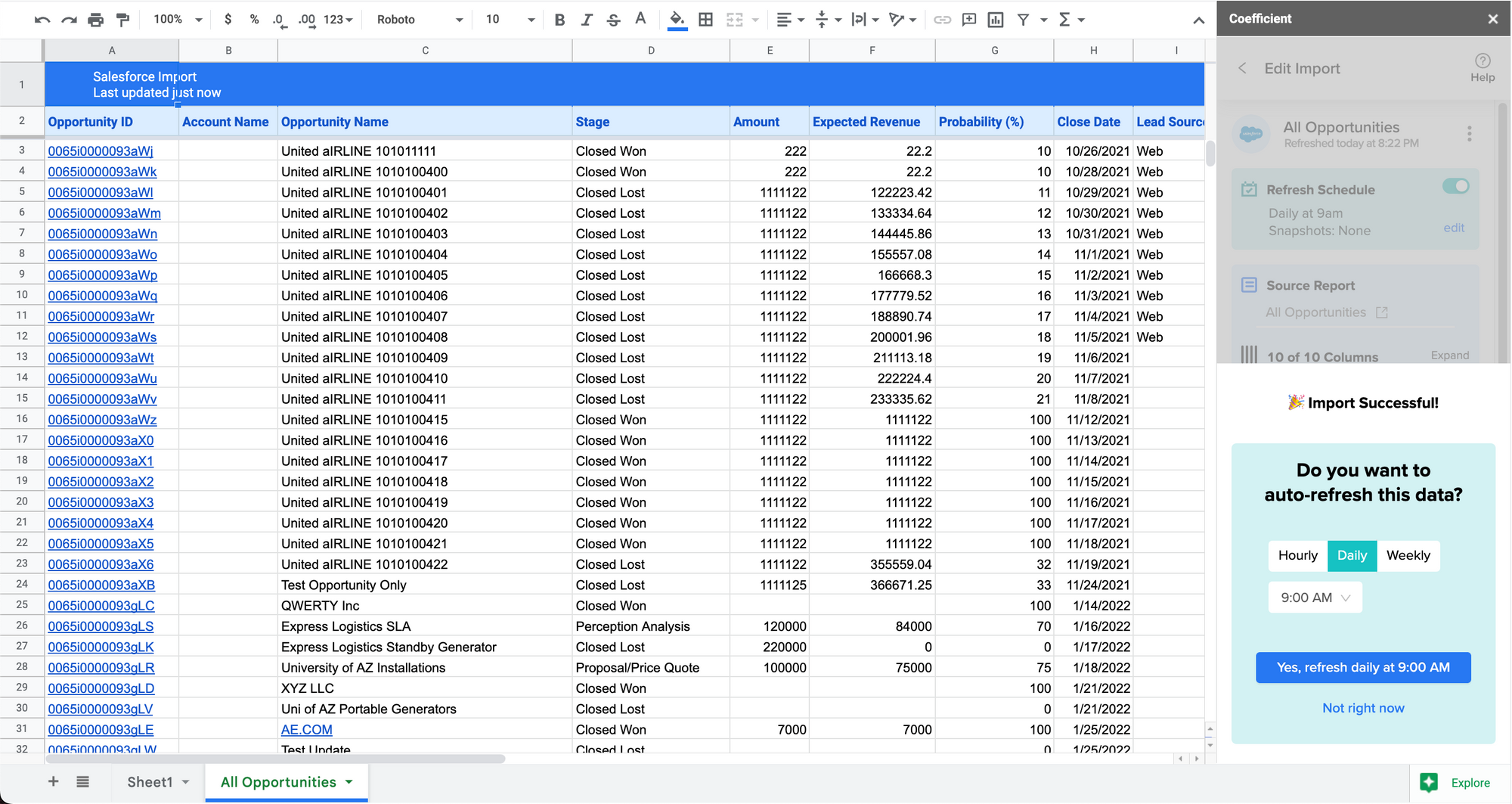The image size is (1512, 804).
Task: Select the Hourly refresh option
Action: click(1297, 555)
